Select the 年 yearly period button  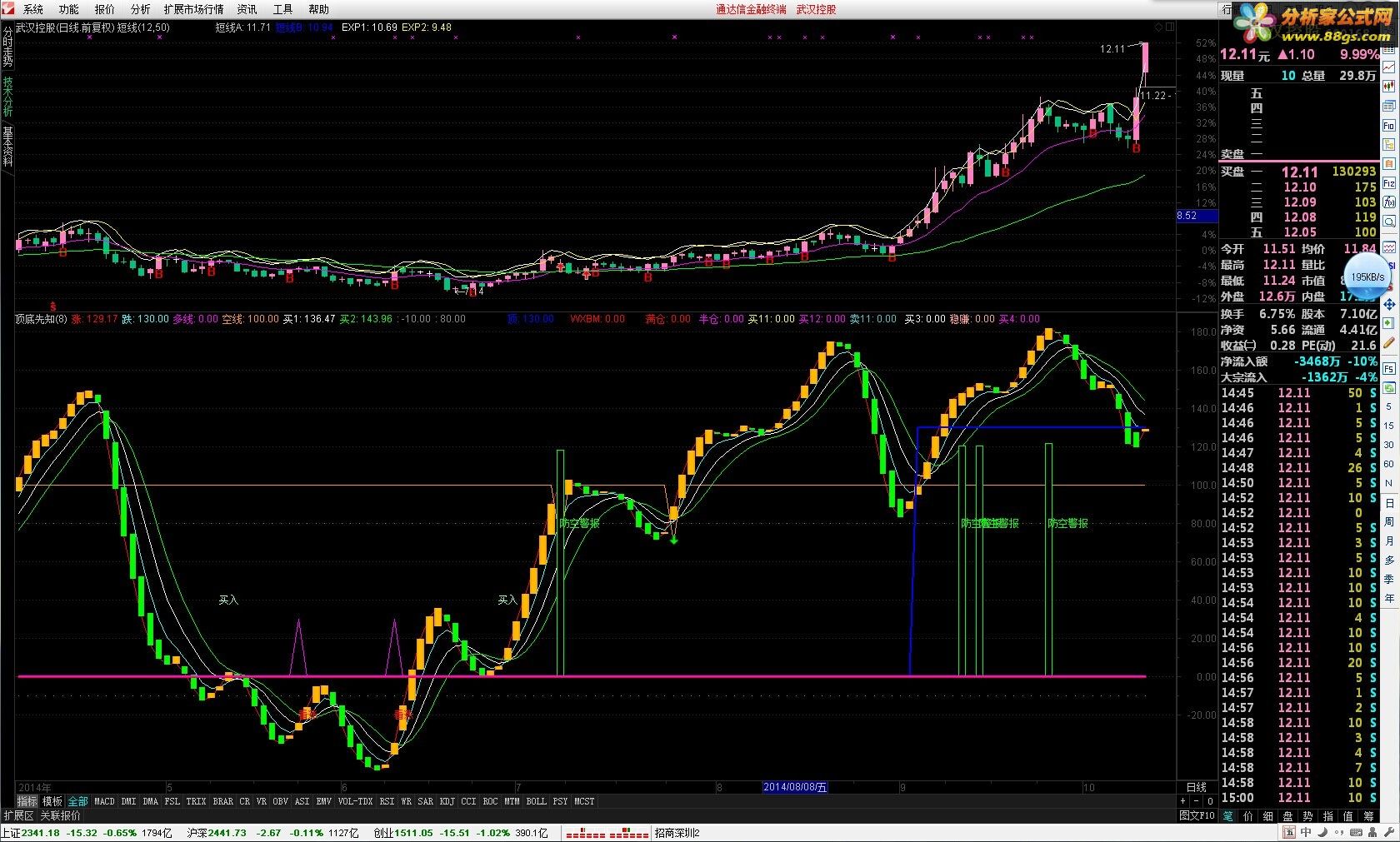1389,598
